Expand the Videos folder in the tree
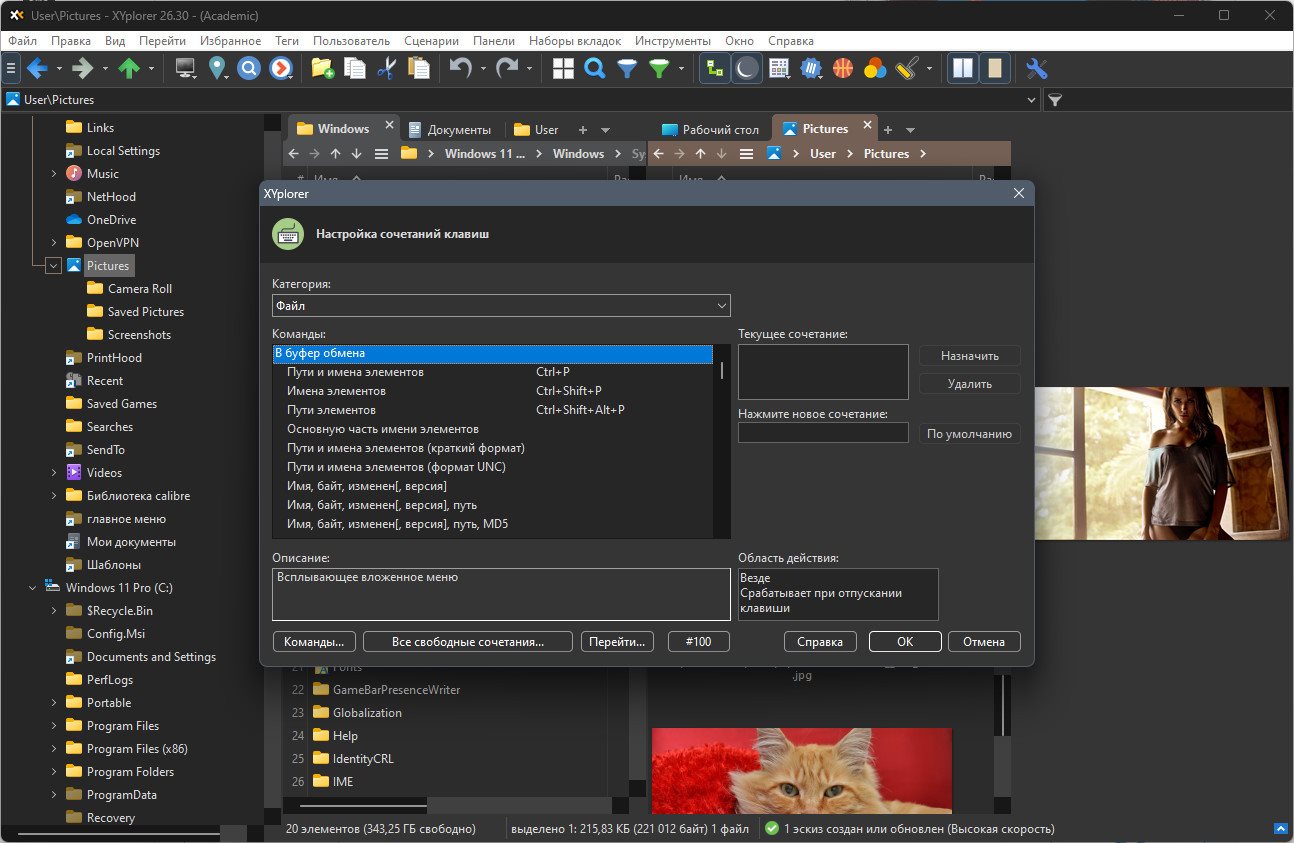This screenshot has width=1294, height=843. click(x=54, y=473)
